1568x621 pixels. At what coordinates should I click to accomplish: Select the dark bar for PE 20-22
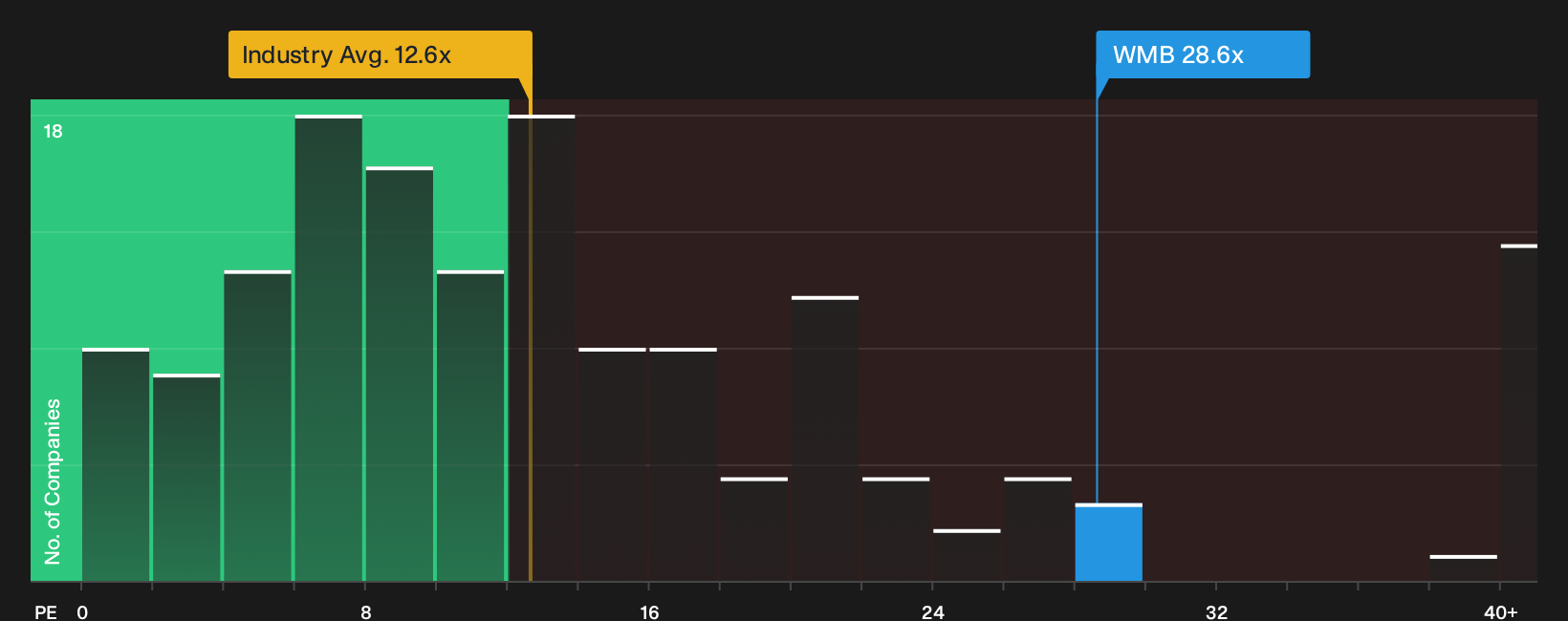pos(825,439)
